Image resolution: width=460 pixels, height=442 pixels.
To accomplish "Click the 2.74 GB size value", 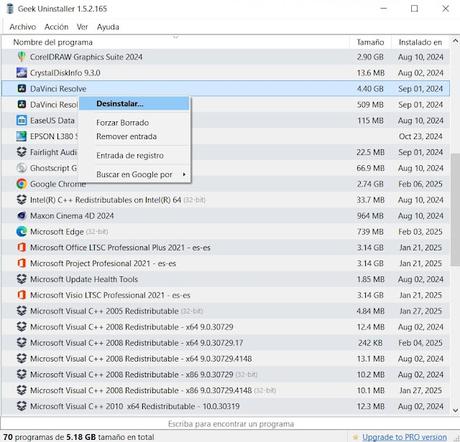I will [370, 184].
